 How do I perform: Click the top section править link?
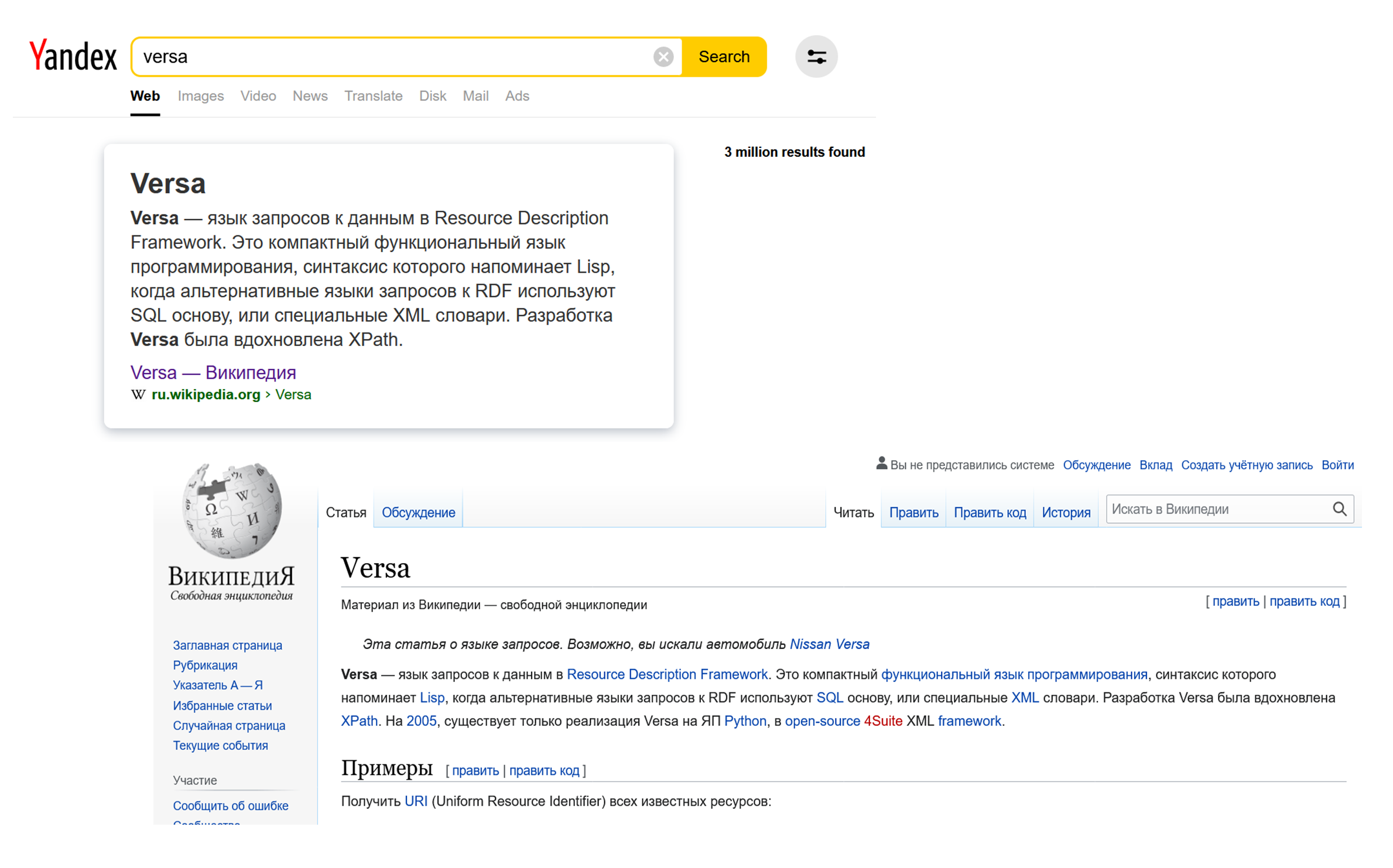(x=1235, y=601)
